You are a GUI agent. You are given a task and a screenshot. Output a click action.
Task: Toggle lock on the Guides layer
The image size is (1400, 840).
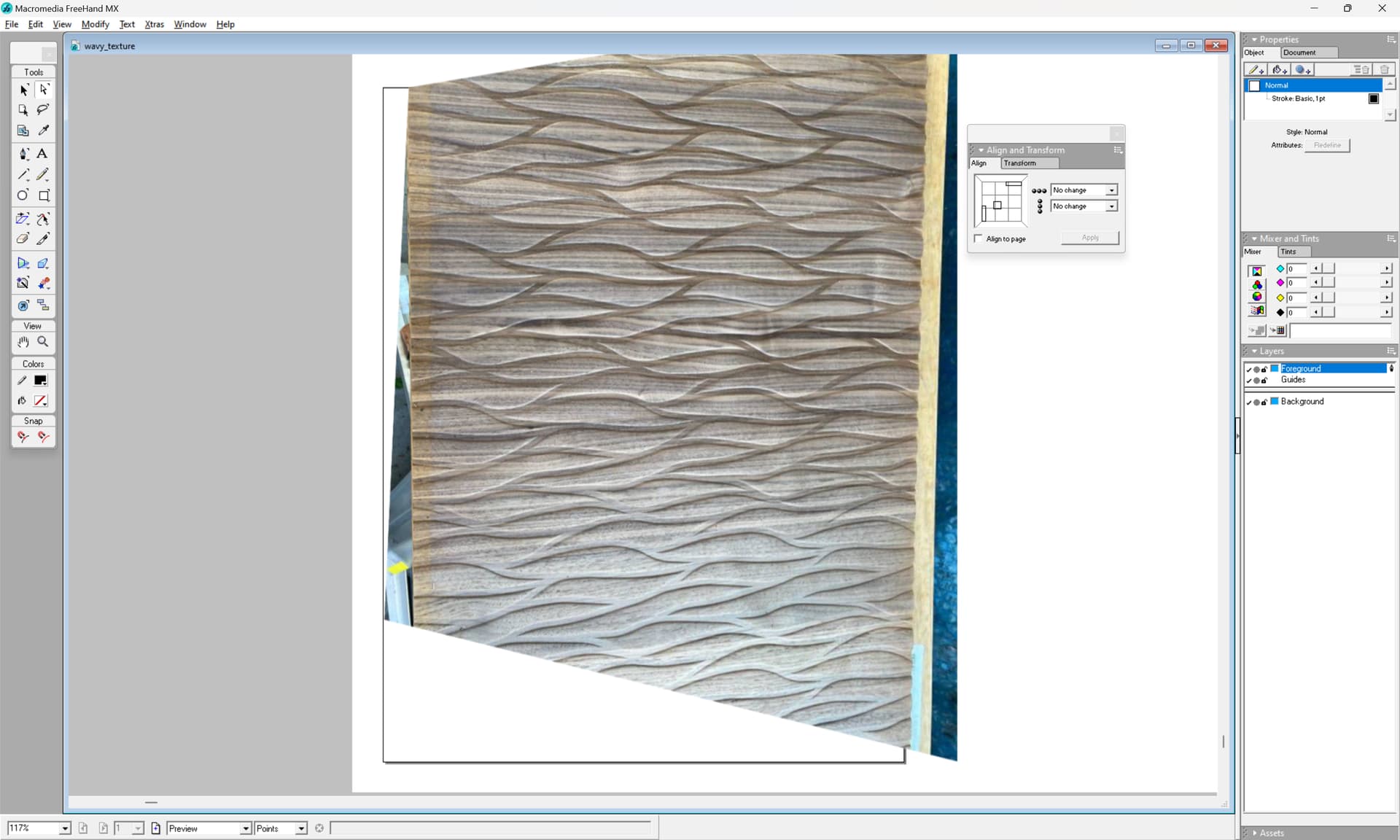tap(1264, 380)
